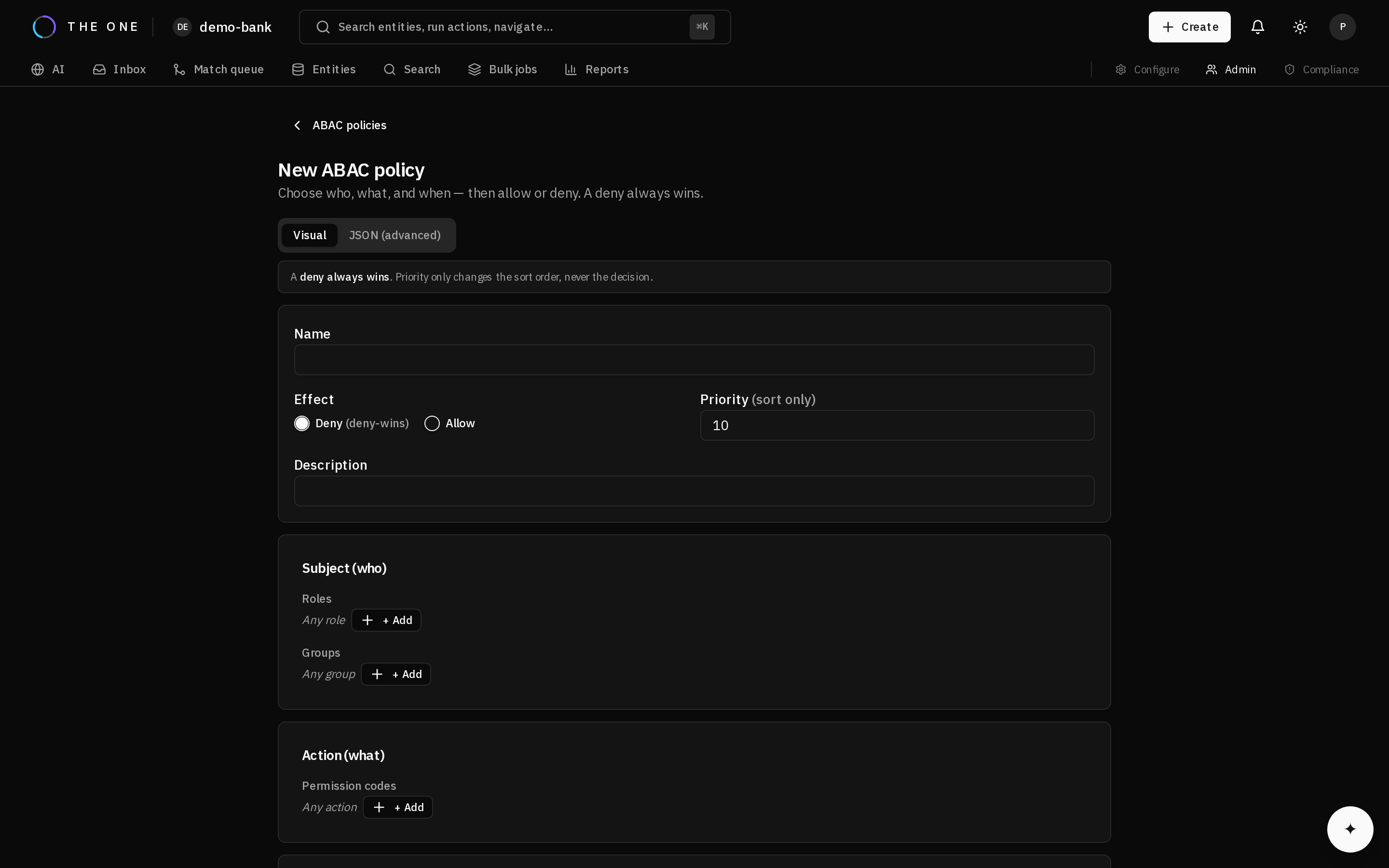The image size is (1389, 868).
Task: Open the AI nav item
Action: point(48,69)
